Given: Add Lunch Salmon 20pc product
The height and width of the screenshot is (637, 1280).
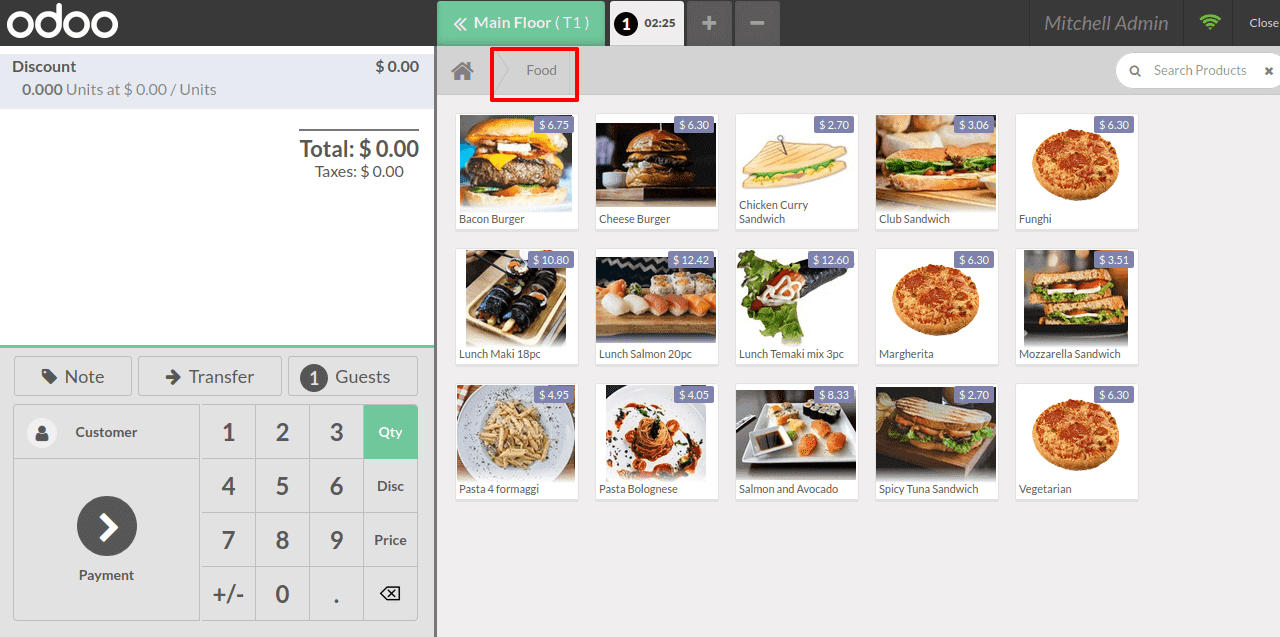Looking at the screenshot, I should click(x=657, y=307).
